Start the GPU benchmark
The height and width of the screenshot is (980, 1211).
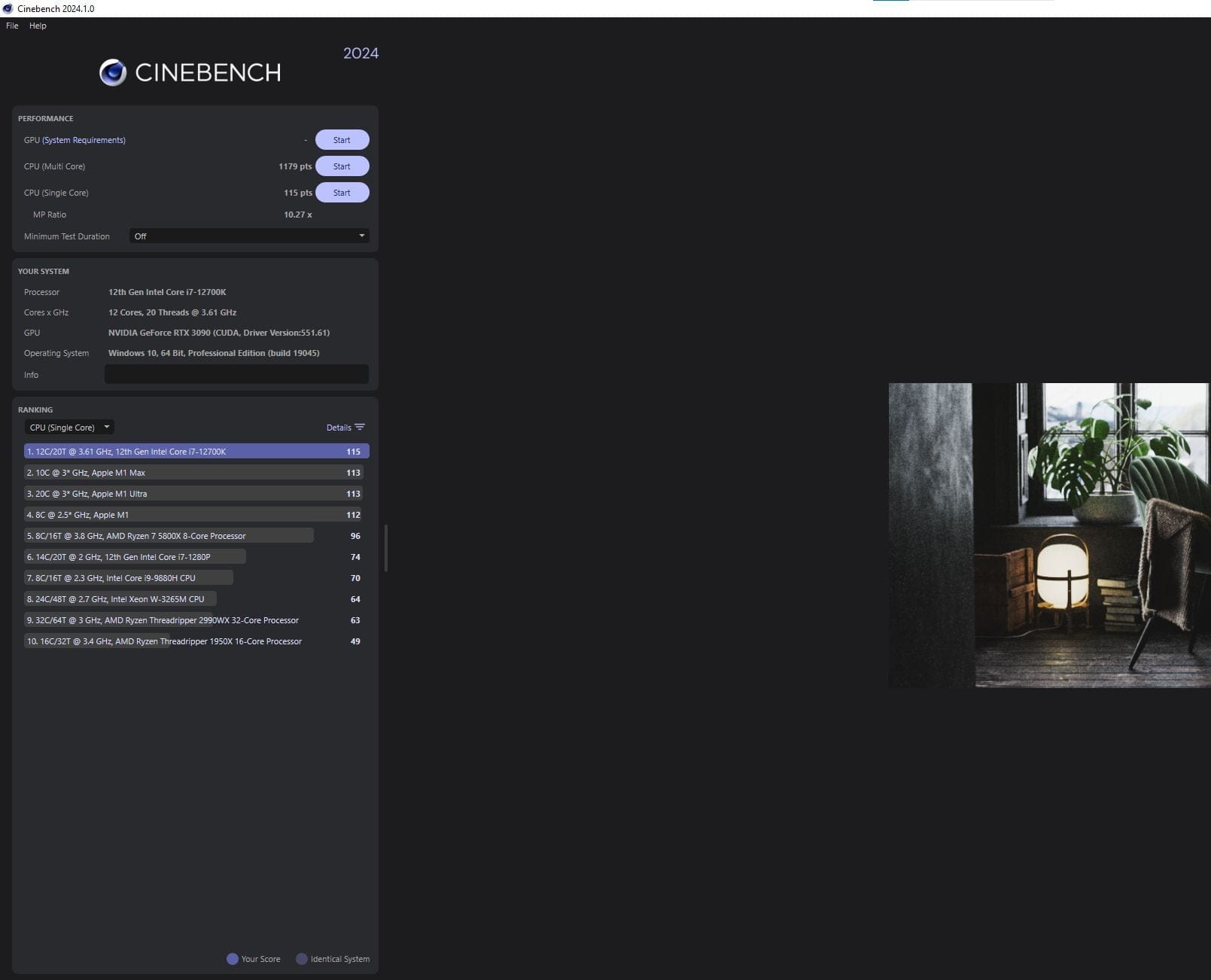click(x=342, y=140)
